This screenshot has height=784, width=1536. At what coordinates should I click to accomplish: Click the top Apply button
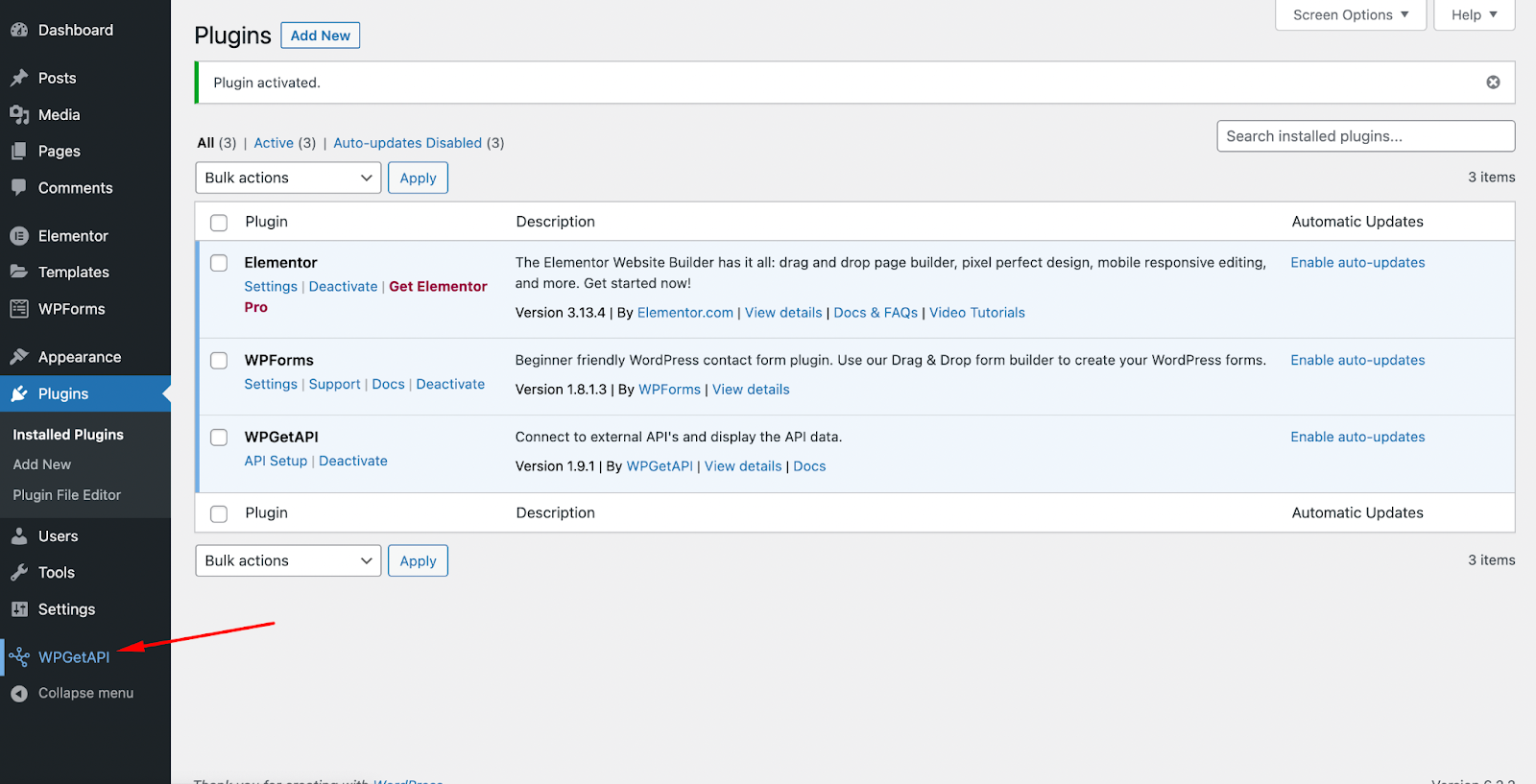[418, 178]
